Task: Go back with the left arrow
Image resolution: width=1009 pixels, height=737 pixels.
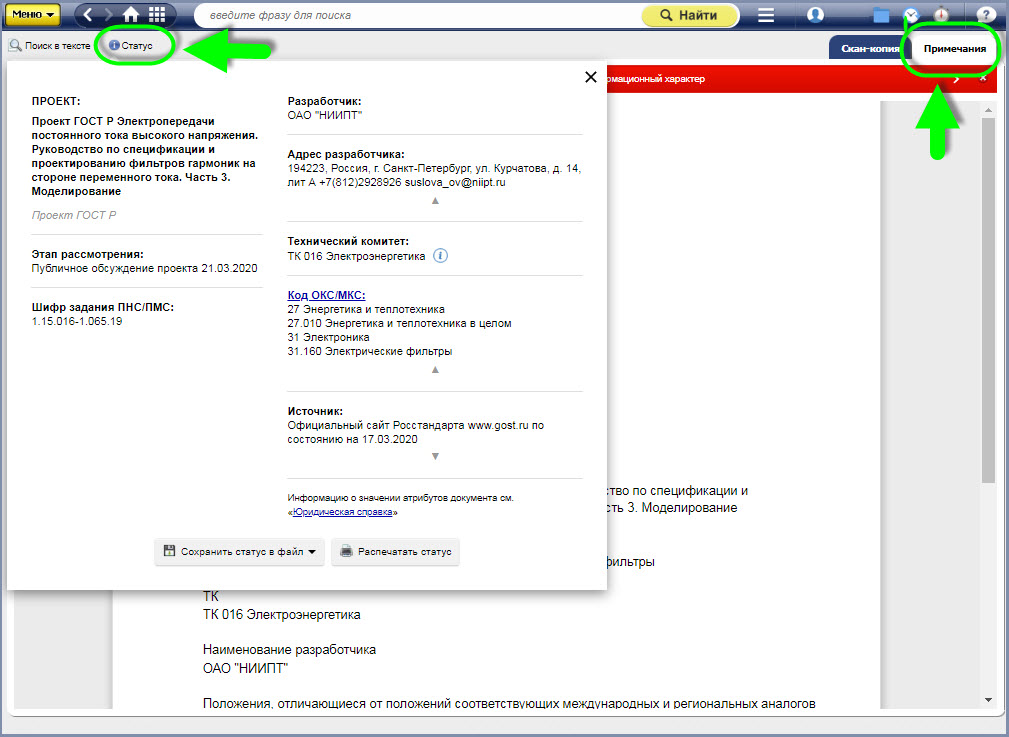Action: (88, 15)
